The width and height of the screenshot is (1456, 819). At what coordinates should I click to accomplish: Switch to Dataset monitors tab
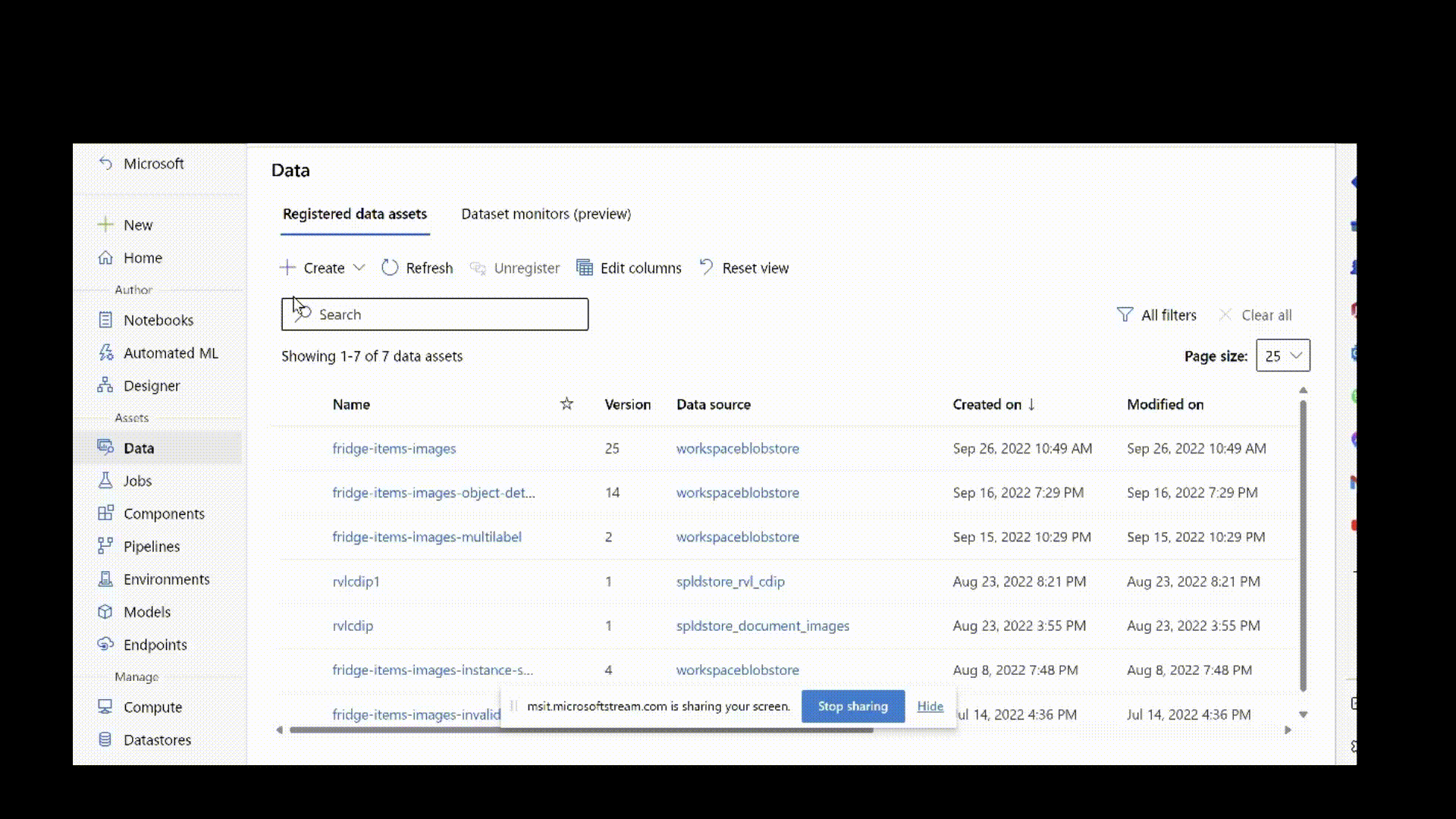click(x=546, y=213)
